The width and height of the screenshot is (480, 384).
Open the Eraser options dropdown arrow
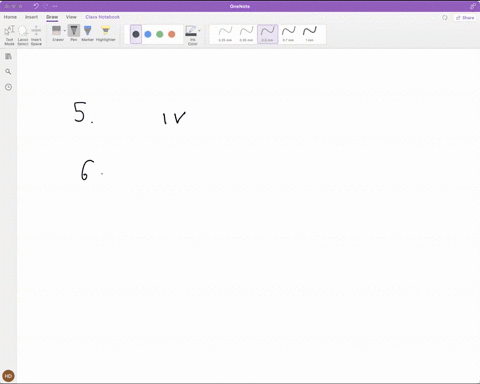(x=65, y=31)
